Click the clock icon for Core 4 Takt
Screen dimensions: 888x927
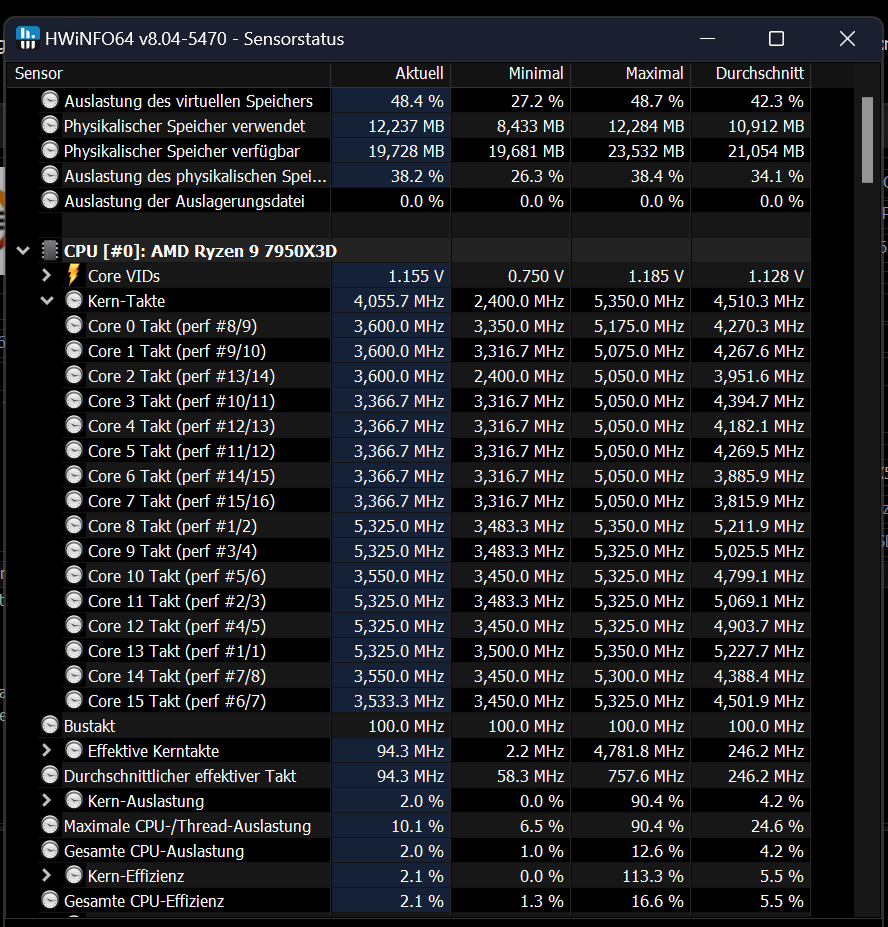74,425
